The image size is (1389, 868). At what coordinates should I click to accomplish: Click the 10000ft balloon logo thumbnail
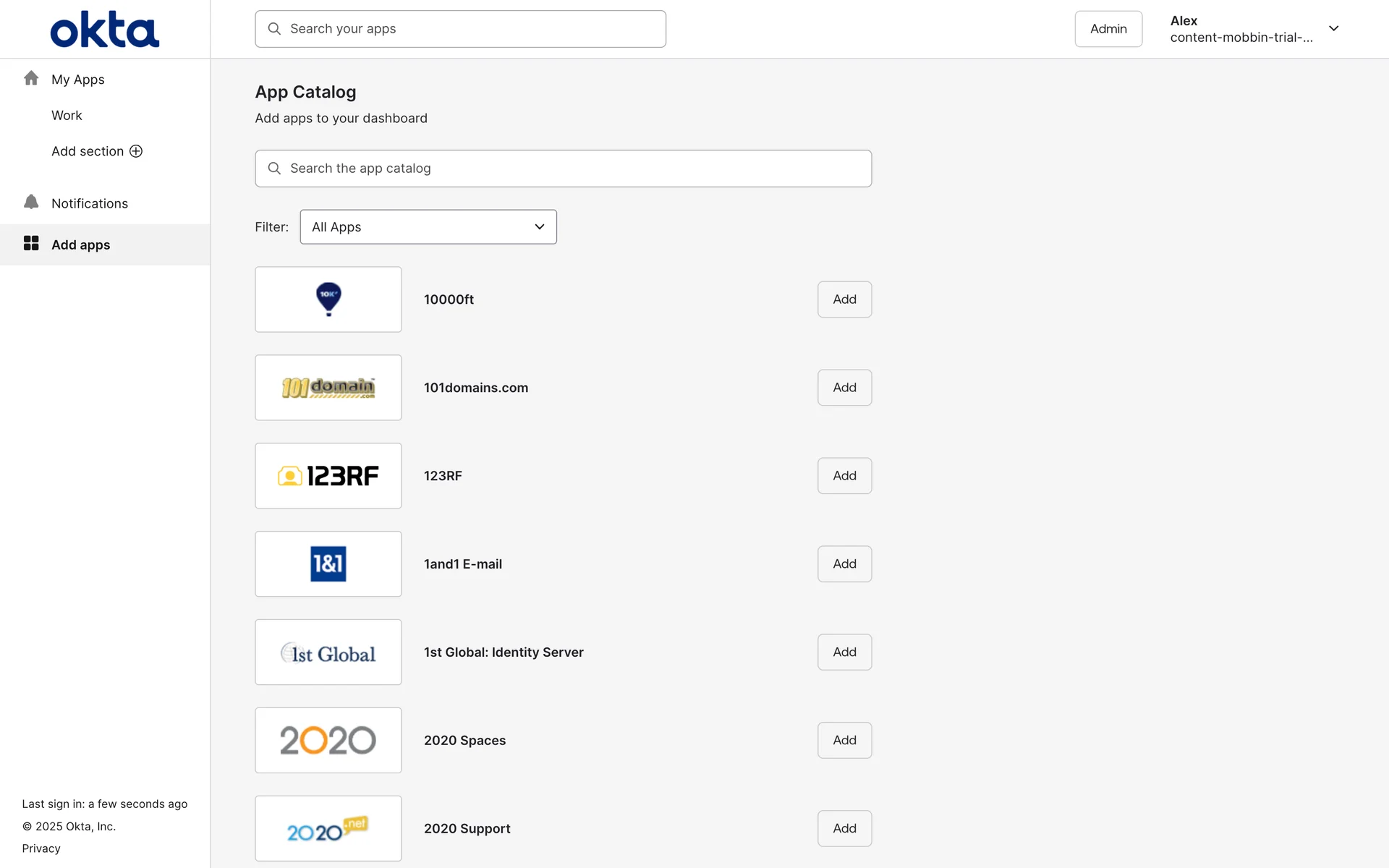tap(328, 299)
